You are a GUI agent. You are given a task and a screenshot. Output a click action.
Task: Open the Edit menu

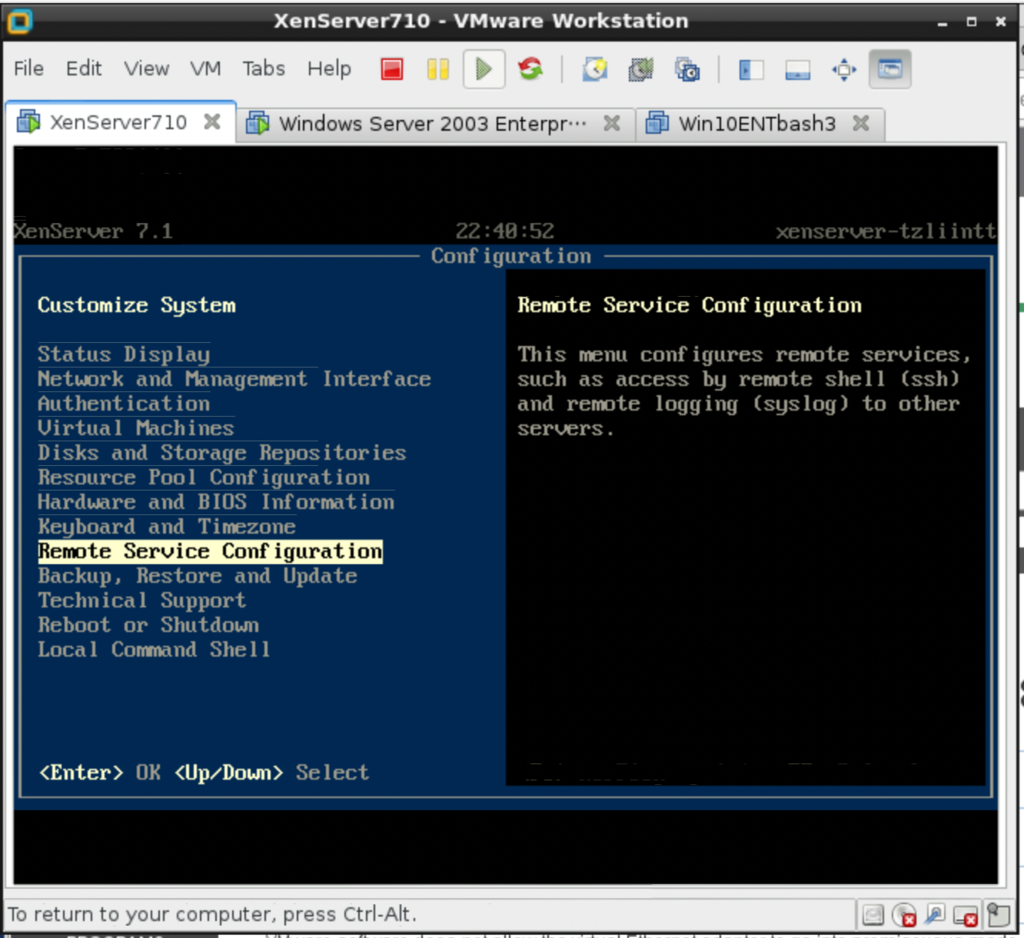click(84, 69)
